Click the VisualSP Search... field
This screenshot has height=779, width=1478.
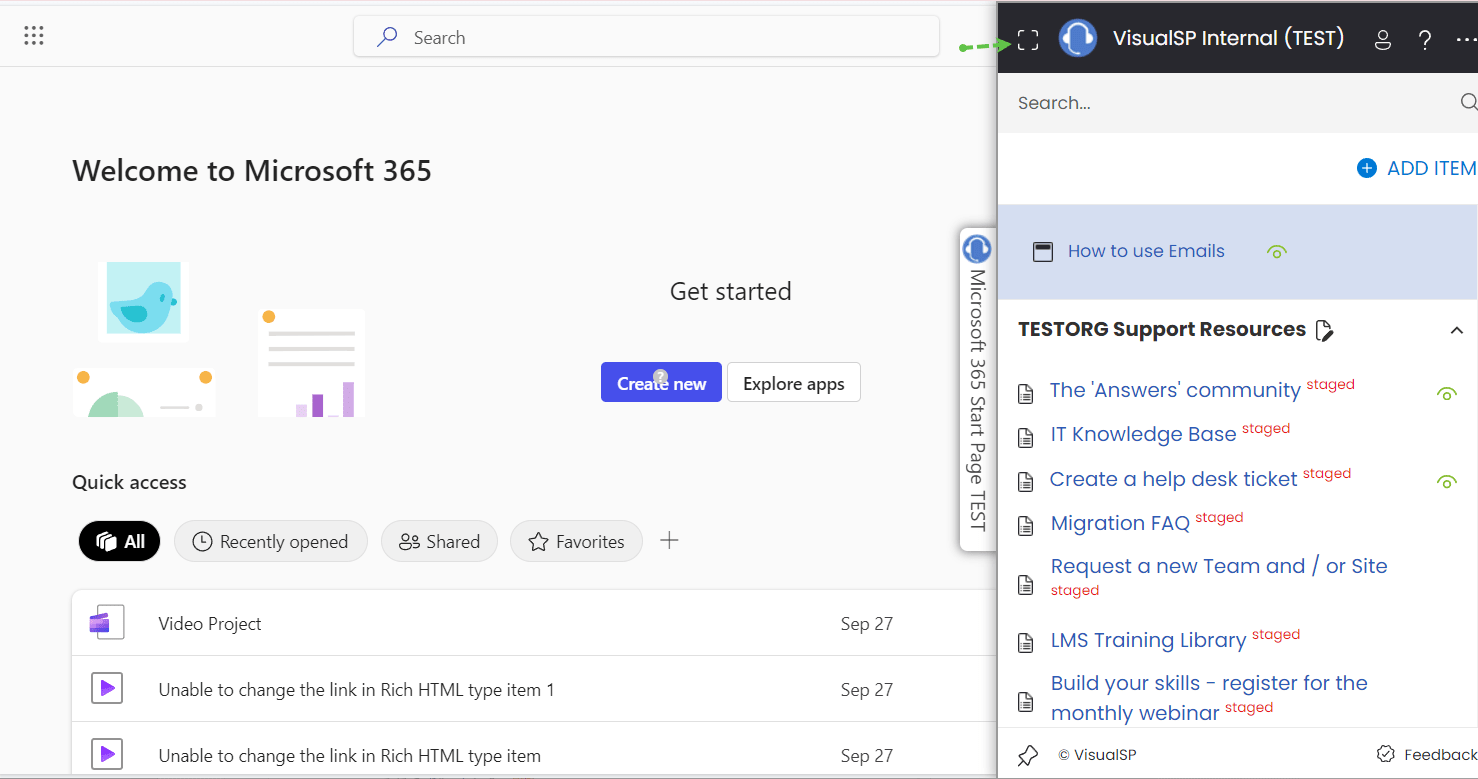click(1237, 102)
